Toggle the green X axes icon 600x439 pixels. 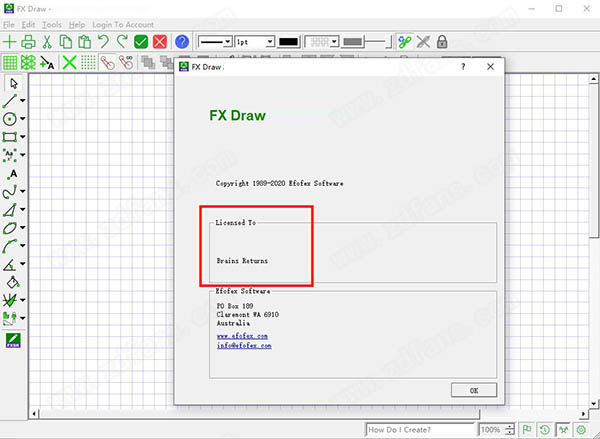[69, 62]
